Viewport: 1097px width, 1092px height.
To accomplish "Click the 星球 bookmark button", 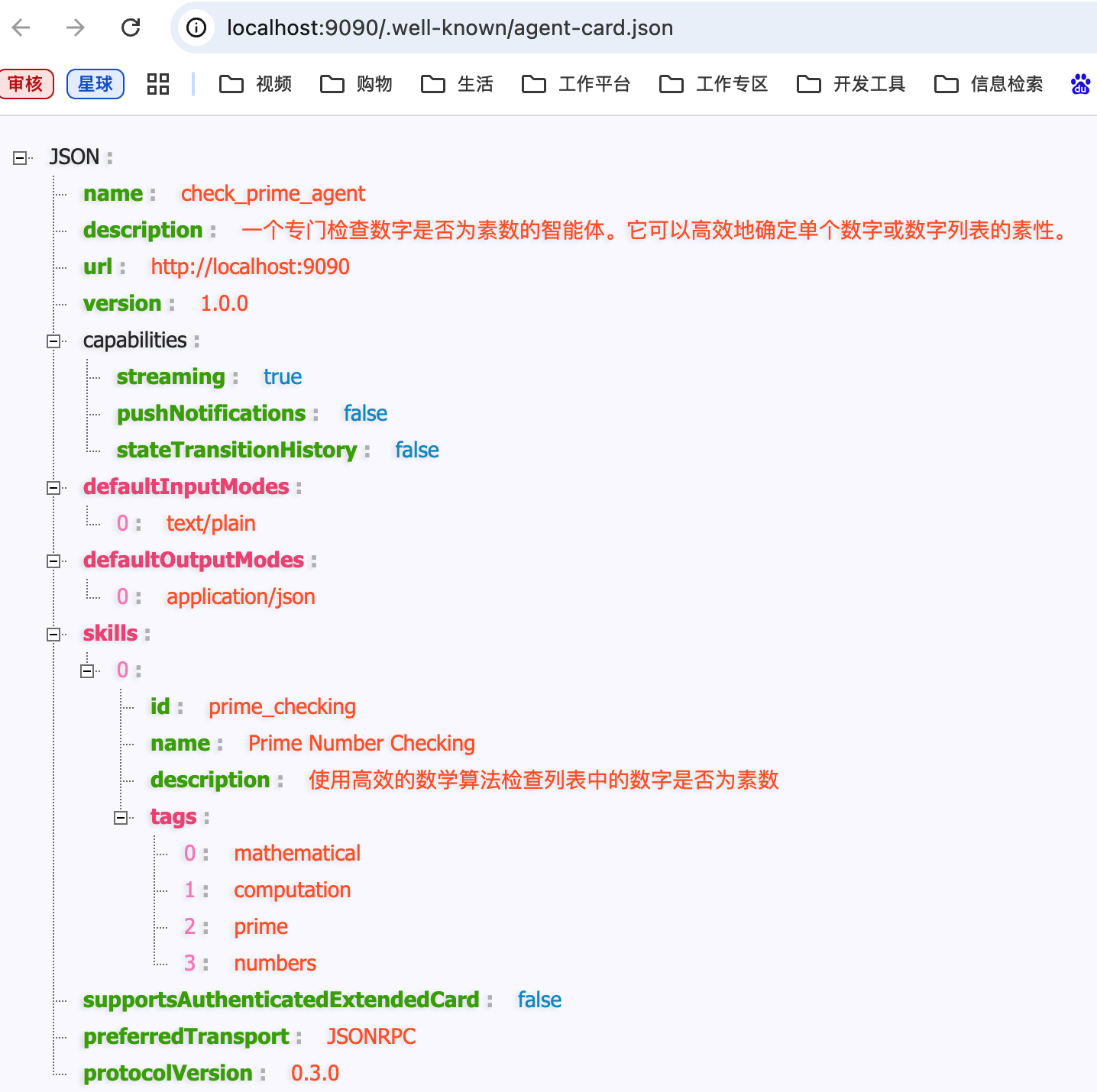I will (x=95, y=84).
